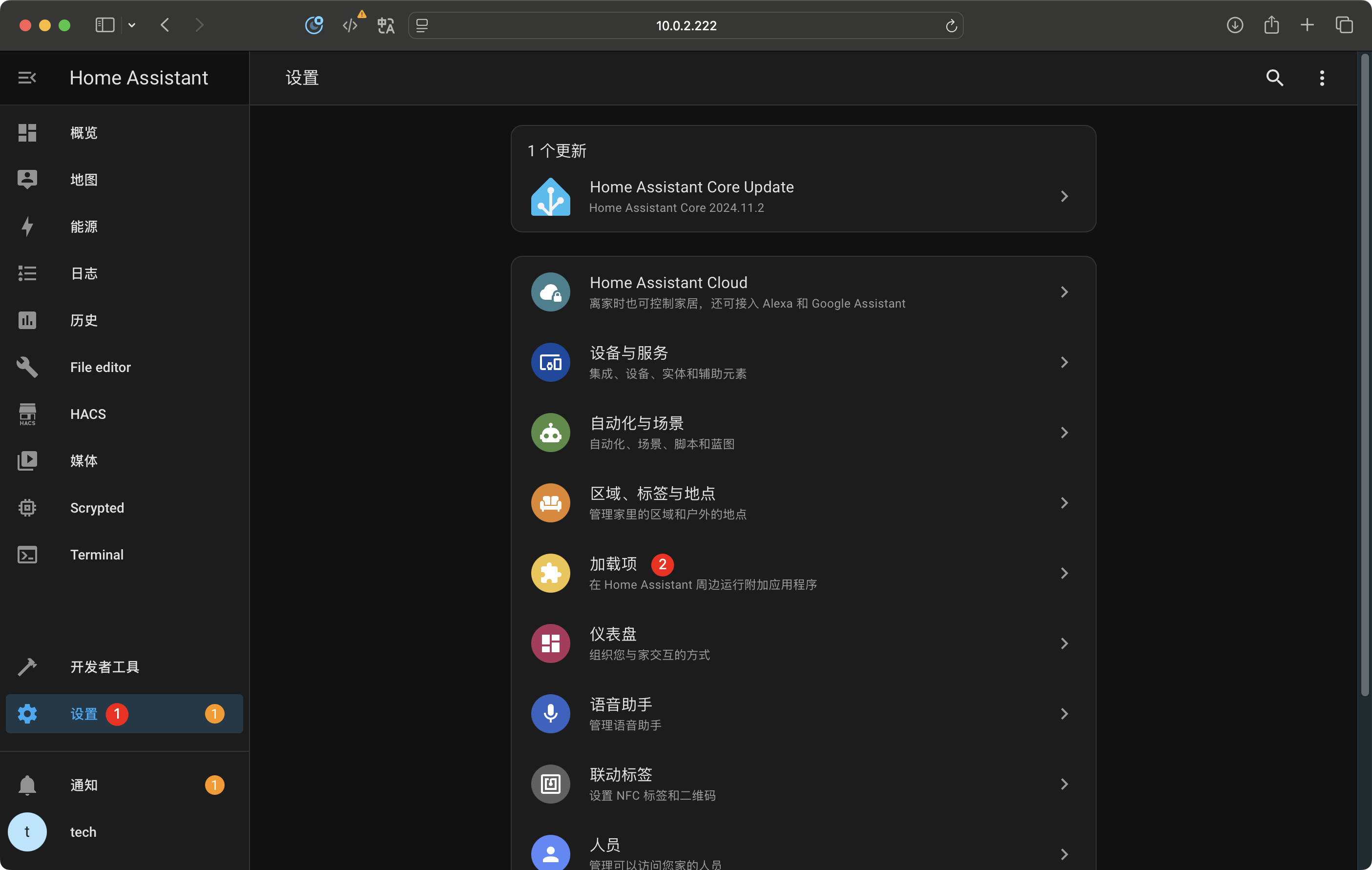This screenshot has height=870, width=1372.
Task: Open the Home Assistant Core Update entry
Action: 803,197
